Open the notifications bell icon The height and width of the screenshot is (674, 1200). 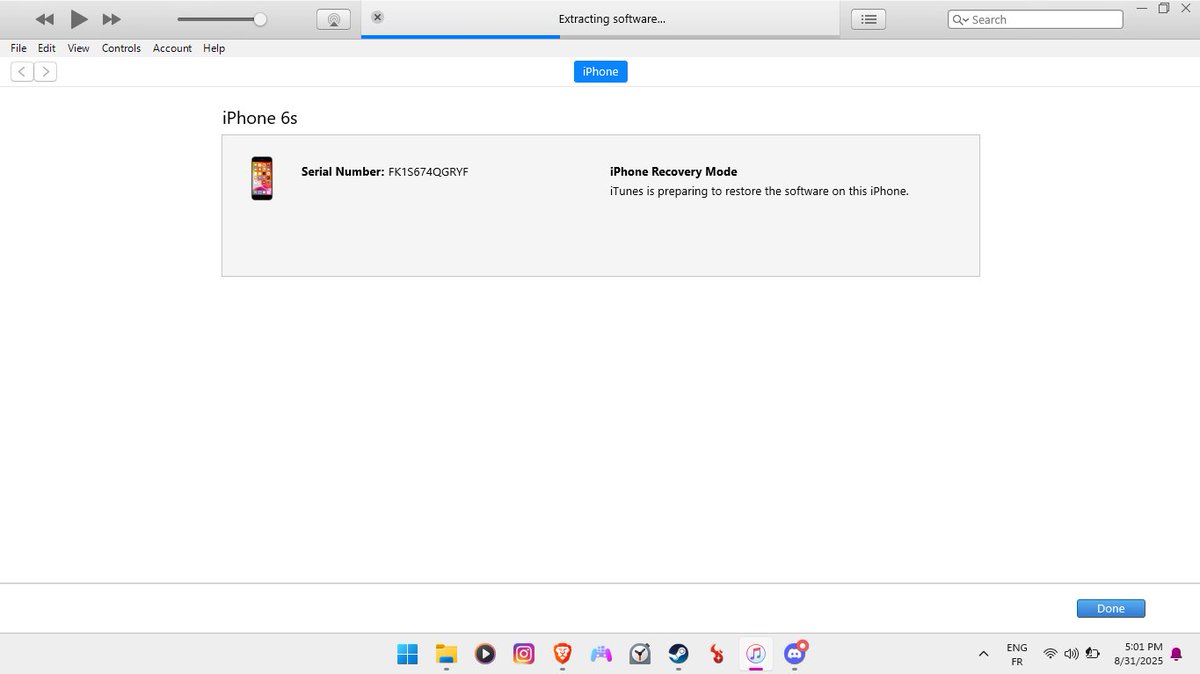tap(1176, 654)
